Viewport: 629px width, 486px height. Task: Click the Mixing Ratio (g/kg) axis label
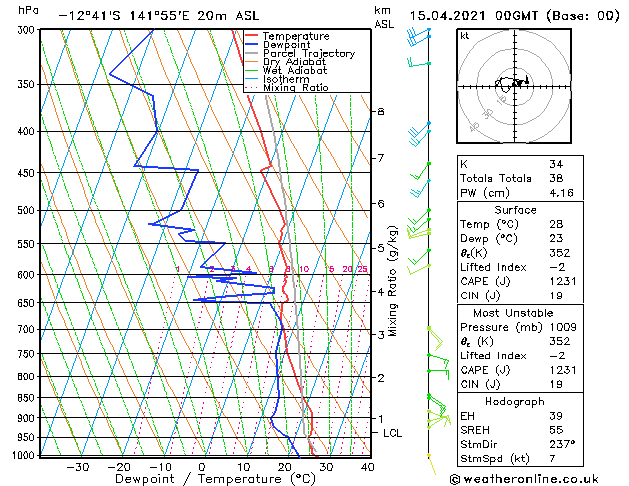[x=393, y=281]
